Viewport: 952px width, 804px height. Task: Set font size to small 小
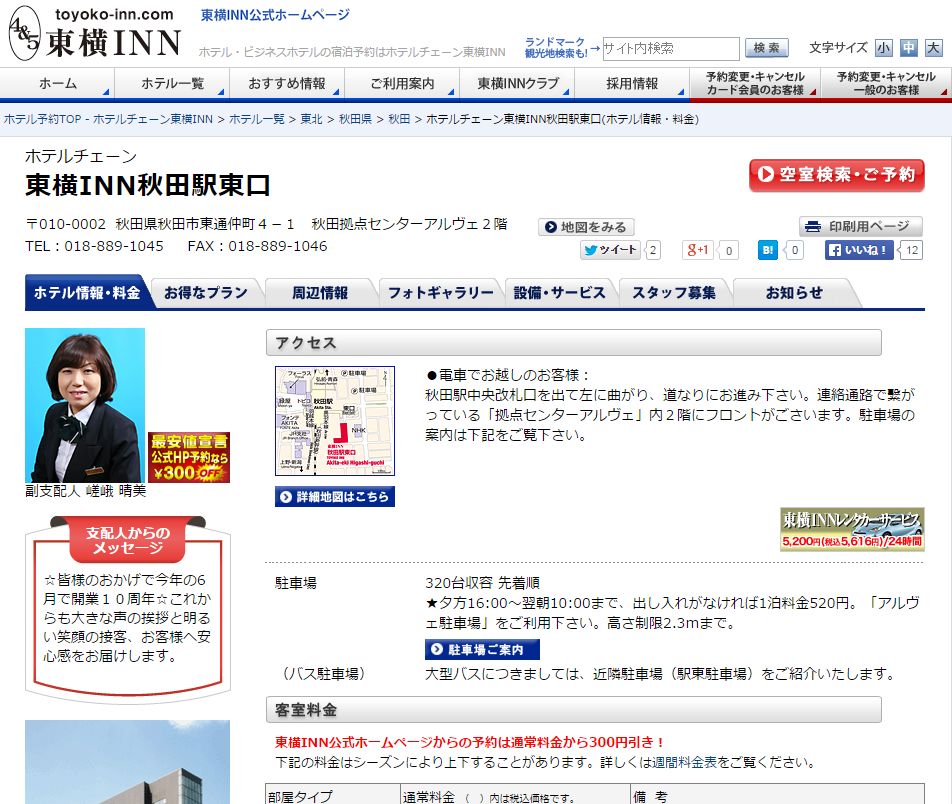883,48
